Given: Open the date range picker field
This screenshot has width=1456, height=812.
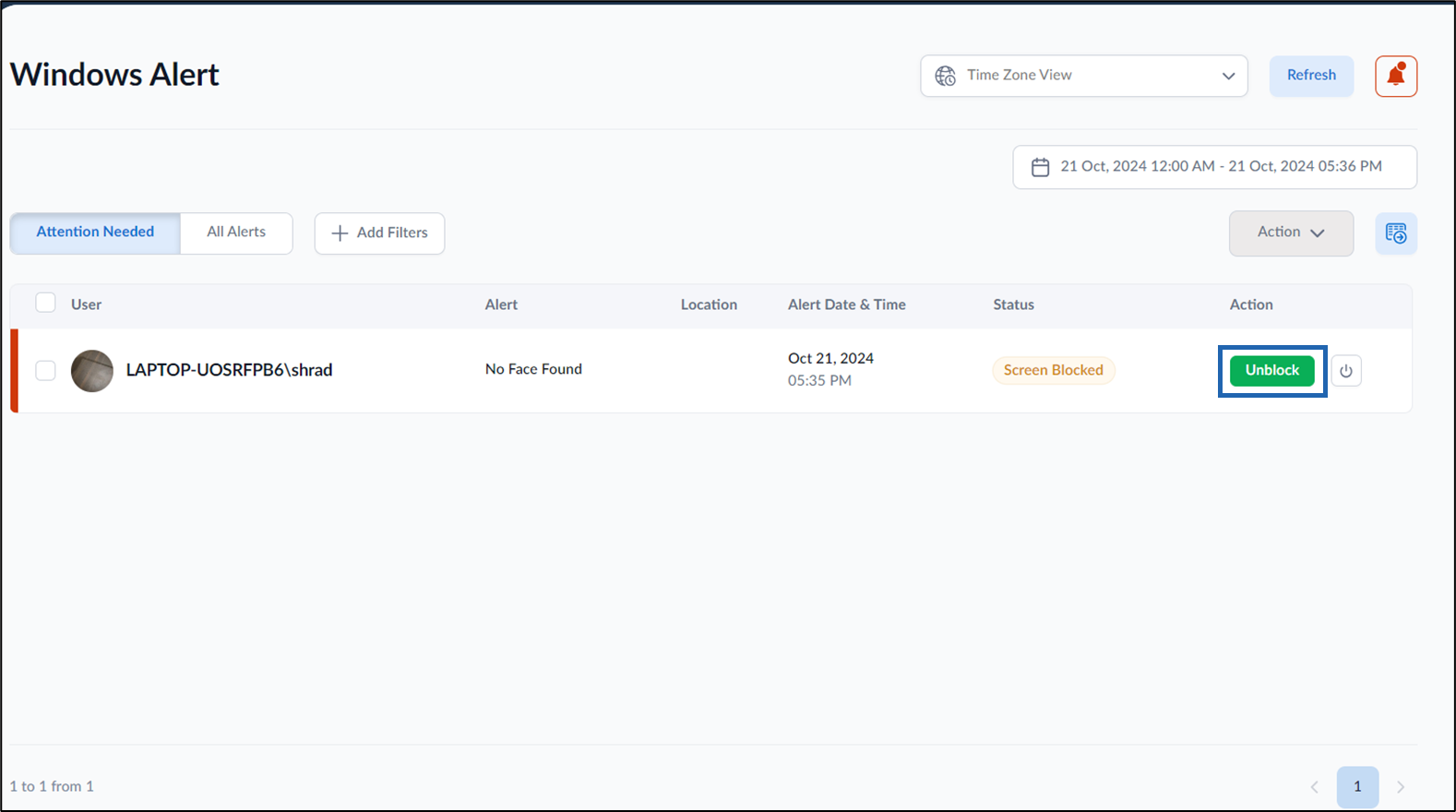Looking at the screenshot, I should coord(1214,167).
